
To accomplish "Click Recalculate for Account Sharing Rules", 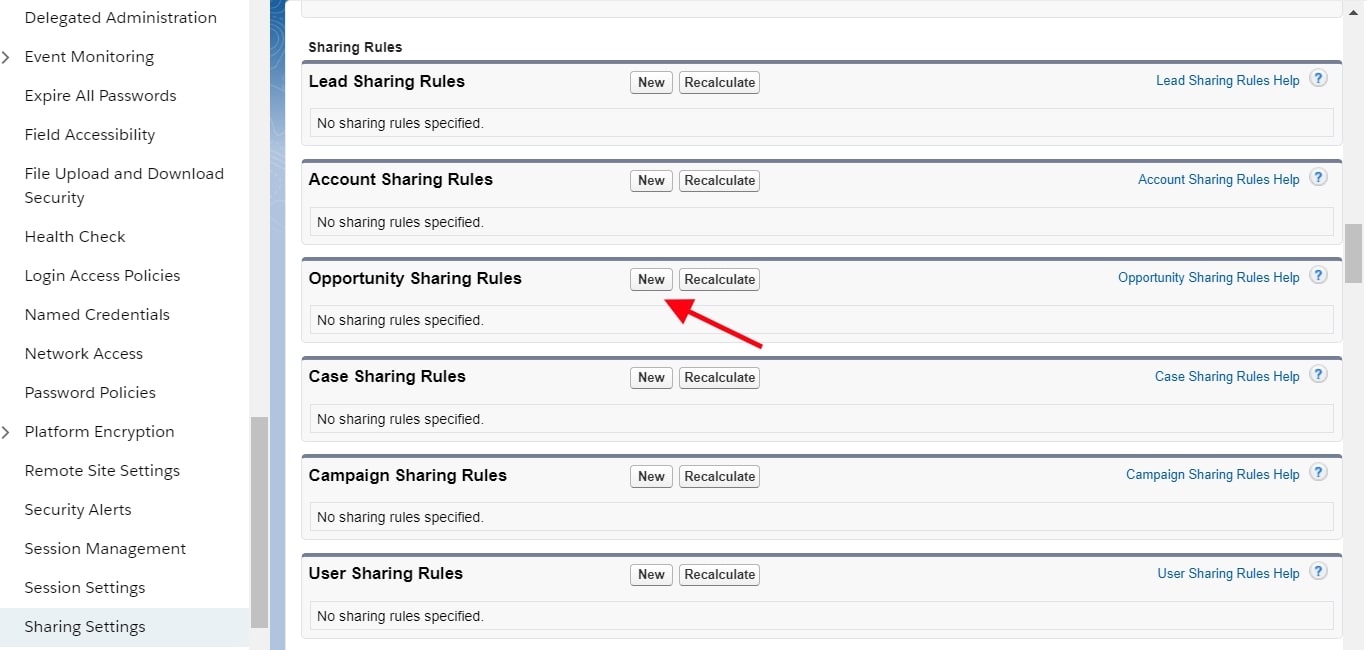I will [x=719, y=180].
